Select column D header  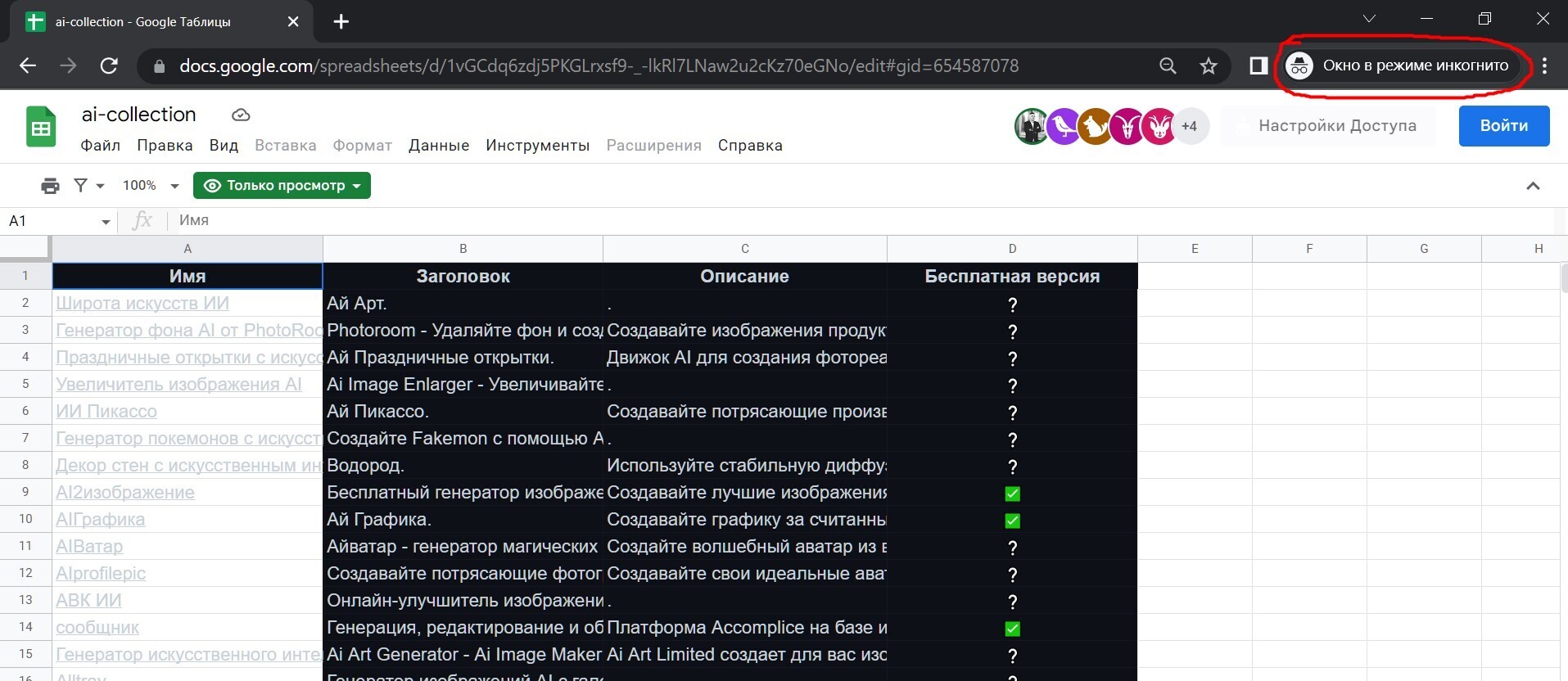point(1012,249)
